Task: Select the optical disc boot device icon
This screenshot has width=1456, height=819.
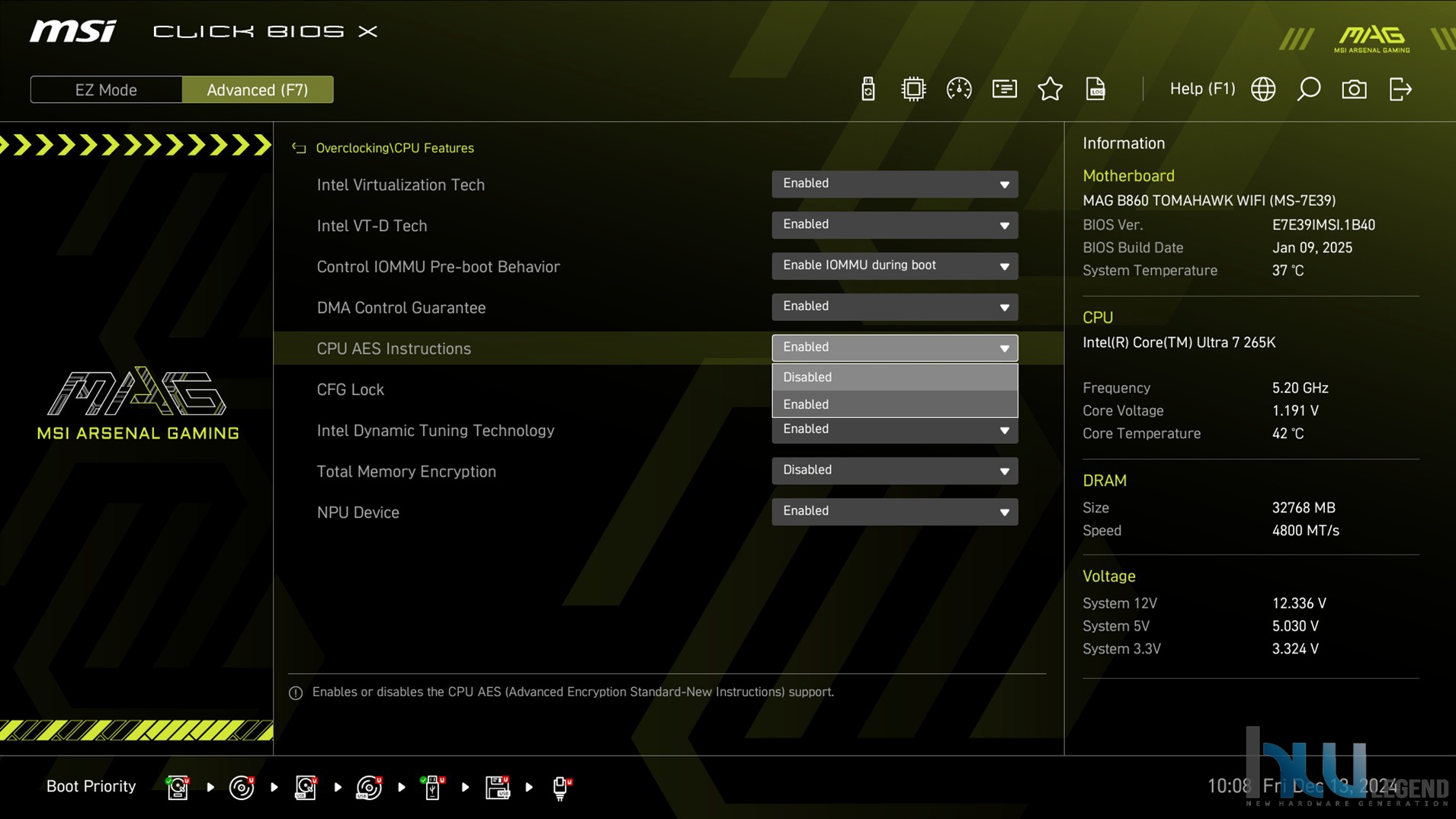Action: click(242, 786)
